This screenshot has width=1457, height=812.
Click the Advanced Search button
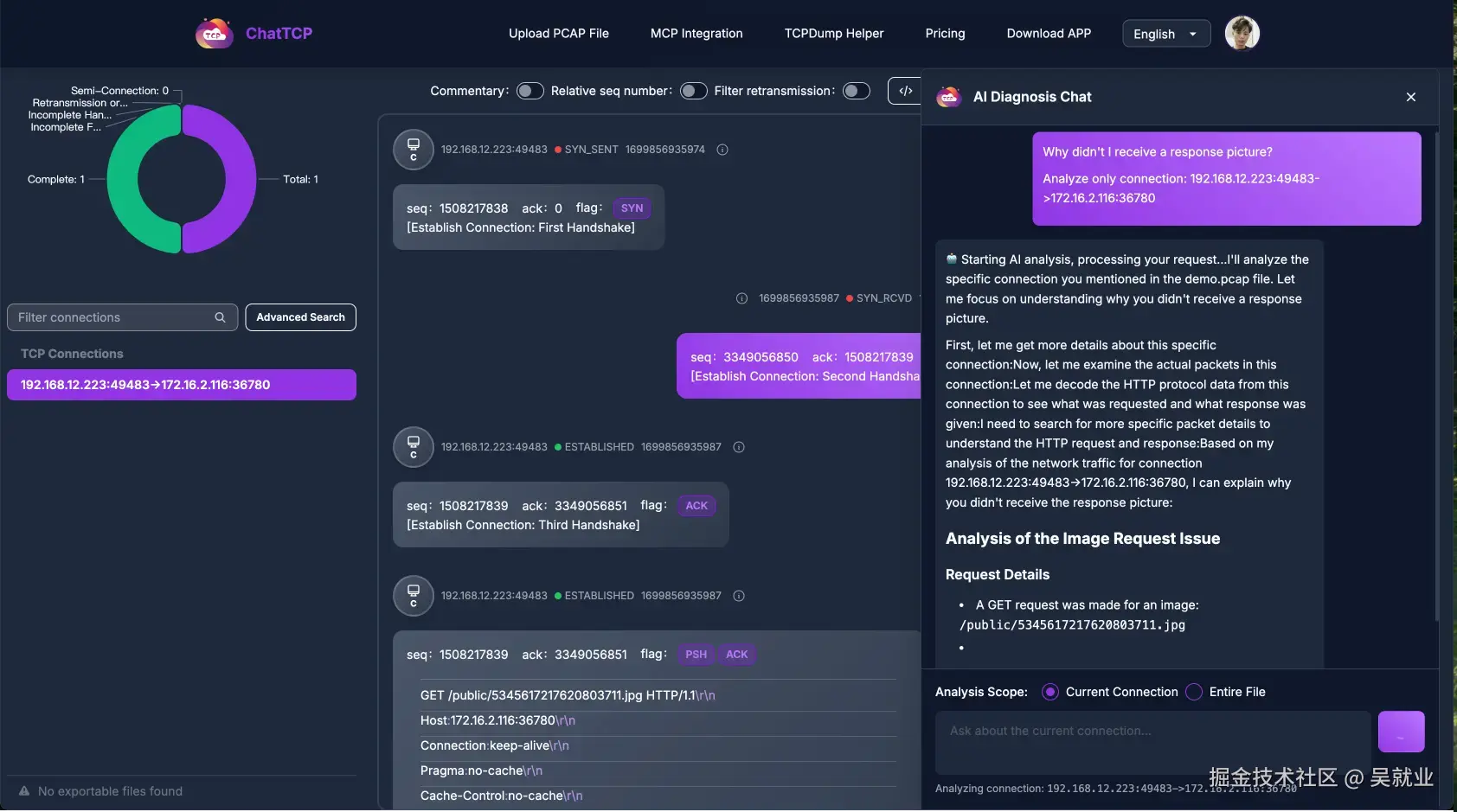(x=300, y=317)
